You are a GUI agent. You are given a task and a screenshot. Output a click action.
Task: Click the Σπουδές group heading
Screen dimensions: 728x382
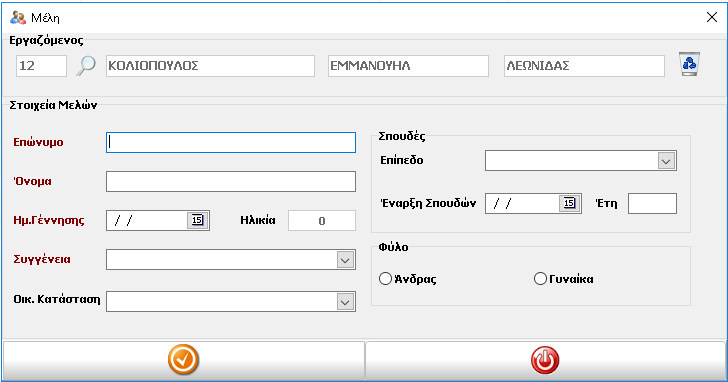click(402, 136)
